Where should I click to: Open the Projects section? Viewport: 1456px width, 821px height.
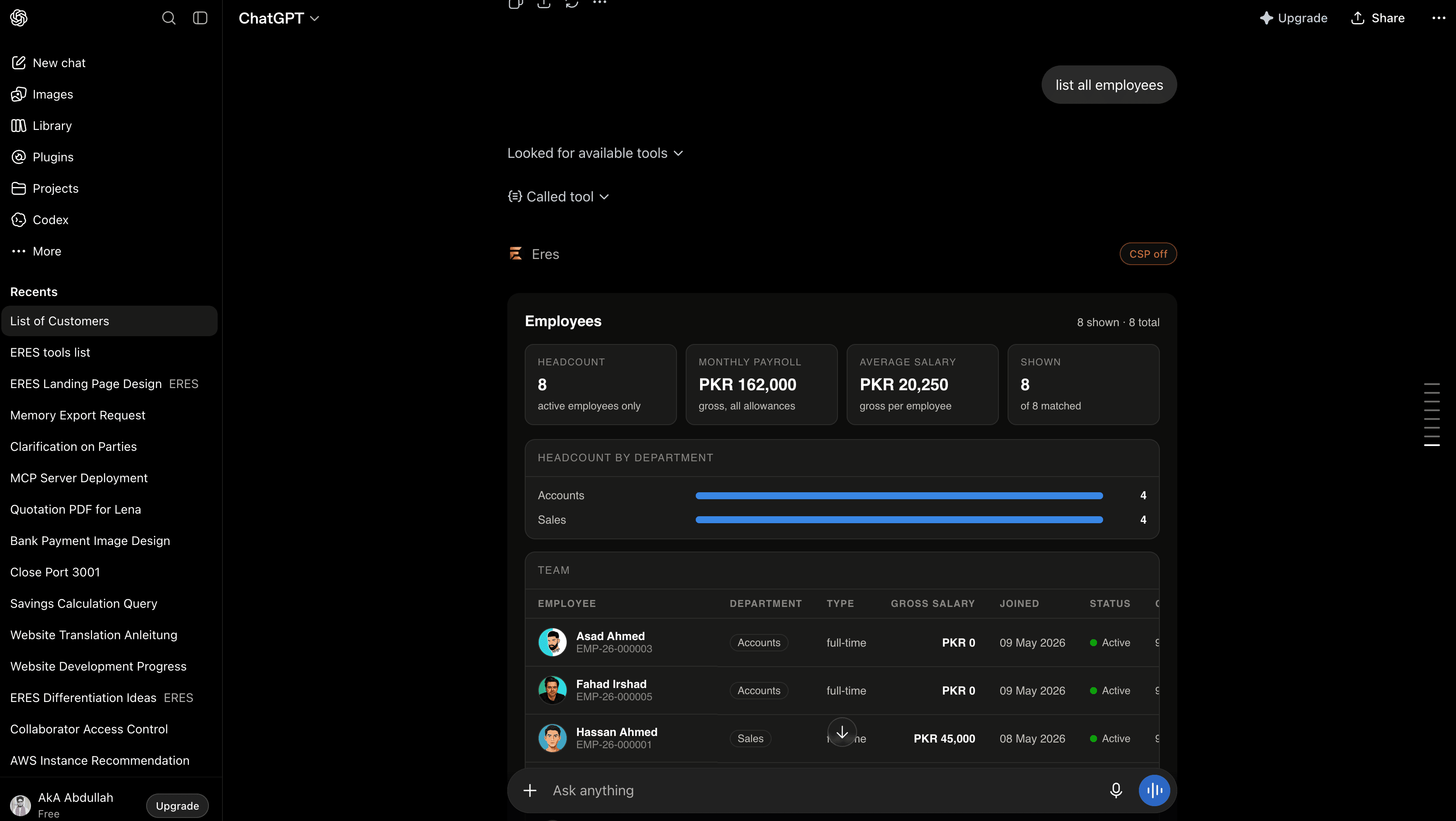coord(109,188)
